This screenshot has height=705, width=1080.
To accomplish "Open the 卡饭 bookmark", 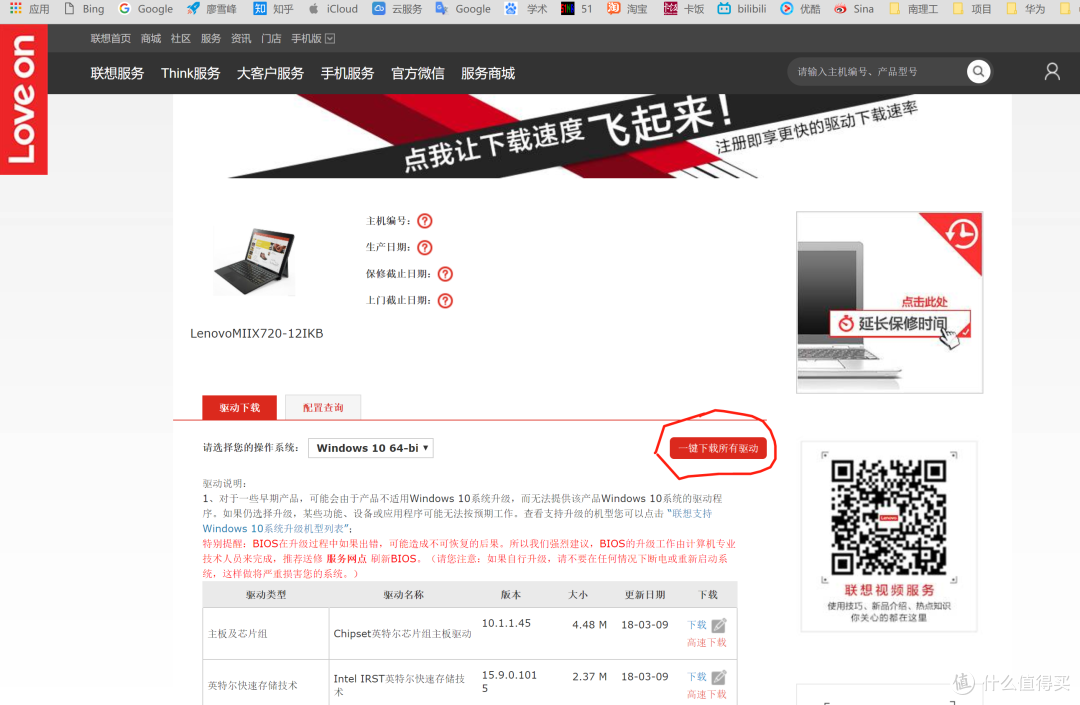I will [684, 9].
